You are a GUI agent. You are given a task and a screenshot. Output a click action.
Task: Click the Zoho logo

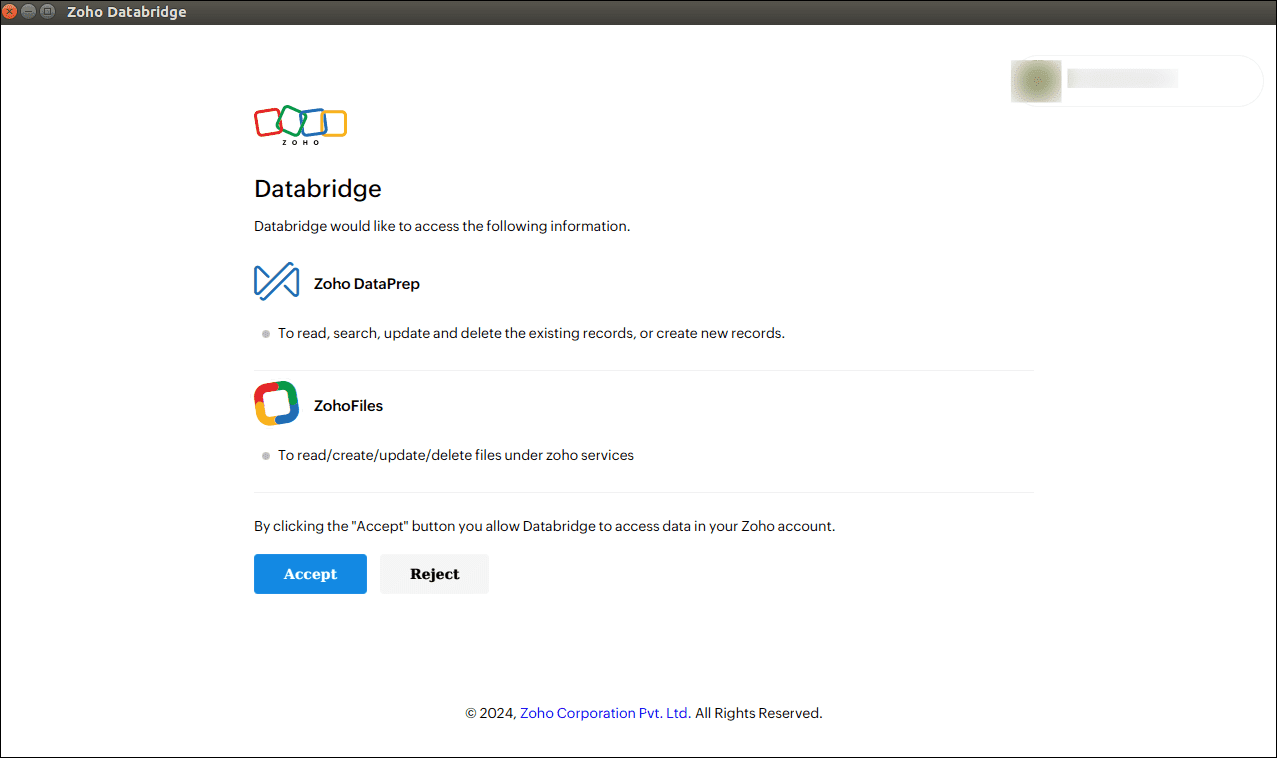pos(301,126)
